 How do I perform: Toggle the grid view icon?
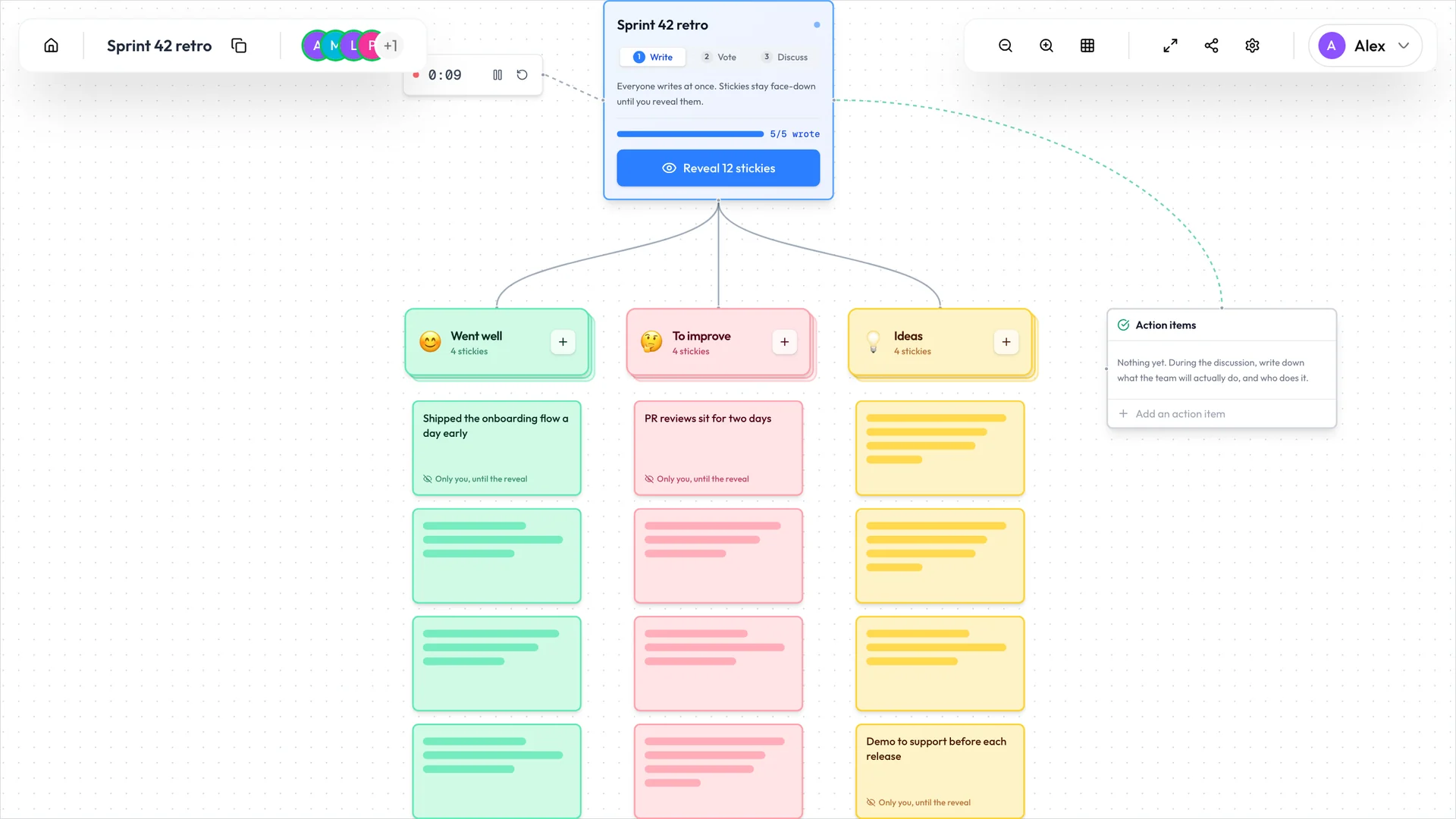(1087, 45)
